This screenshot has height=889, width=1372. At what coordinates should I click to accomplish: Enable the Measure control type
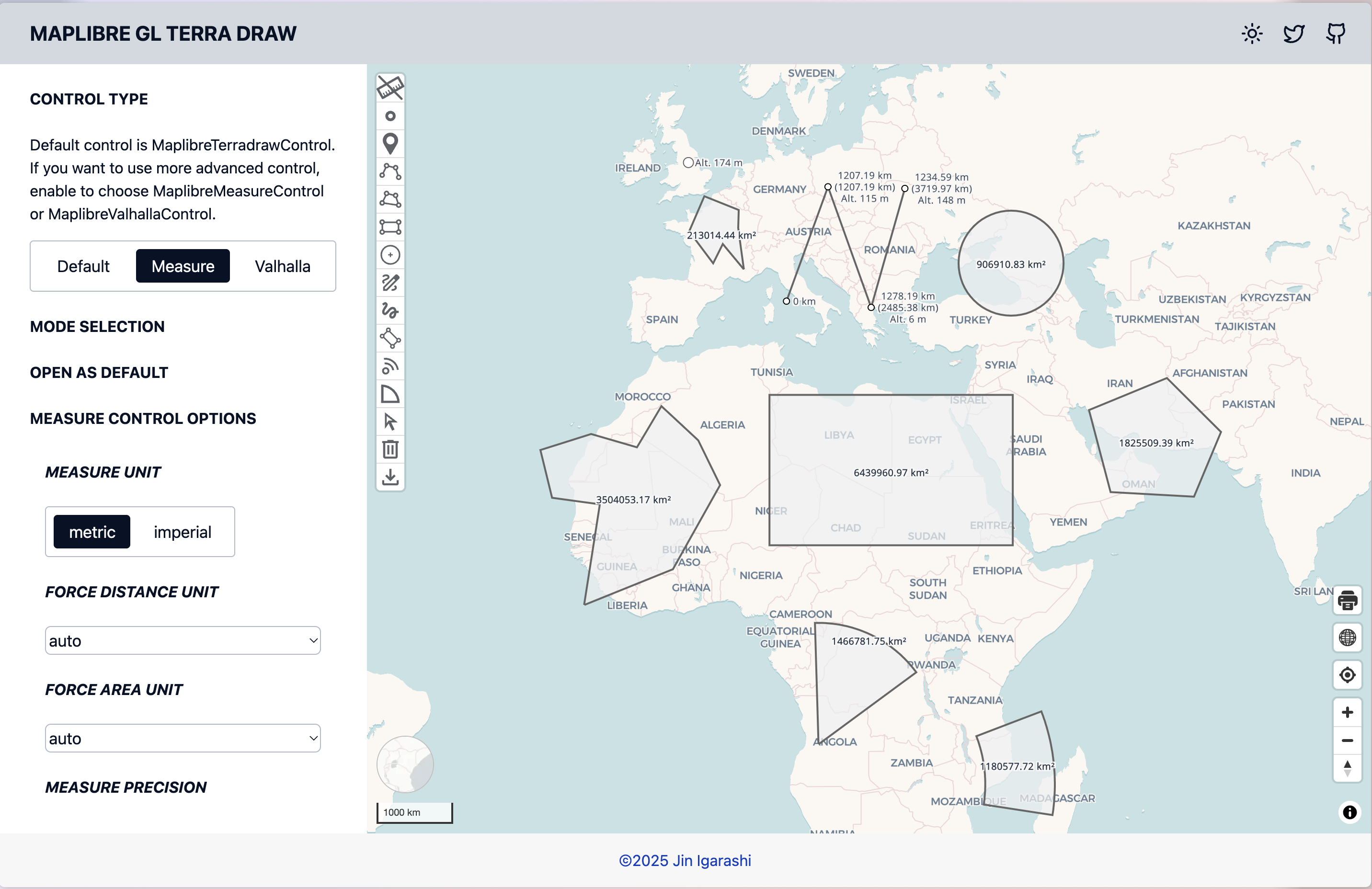point(183,266)
